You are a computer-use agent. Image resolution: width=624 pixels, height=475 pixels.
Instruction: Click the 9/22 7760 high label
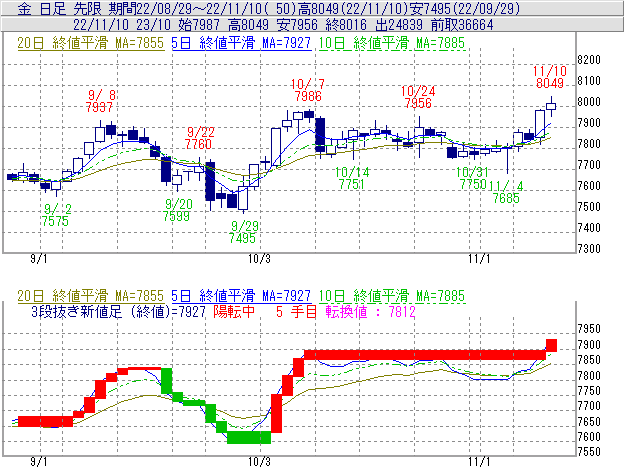click(199, 138)
